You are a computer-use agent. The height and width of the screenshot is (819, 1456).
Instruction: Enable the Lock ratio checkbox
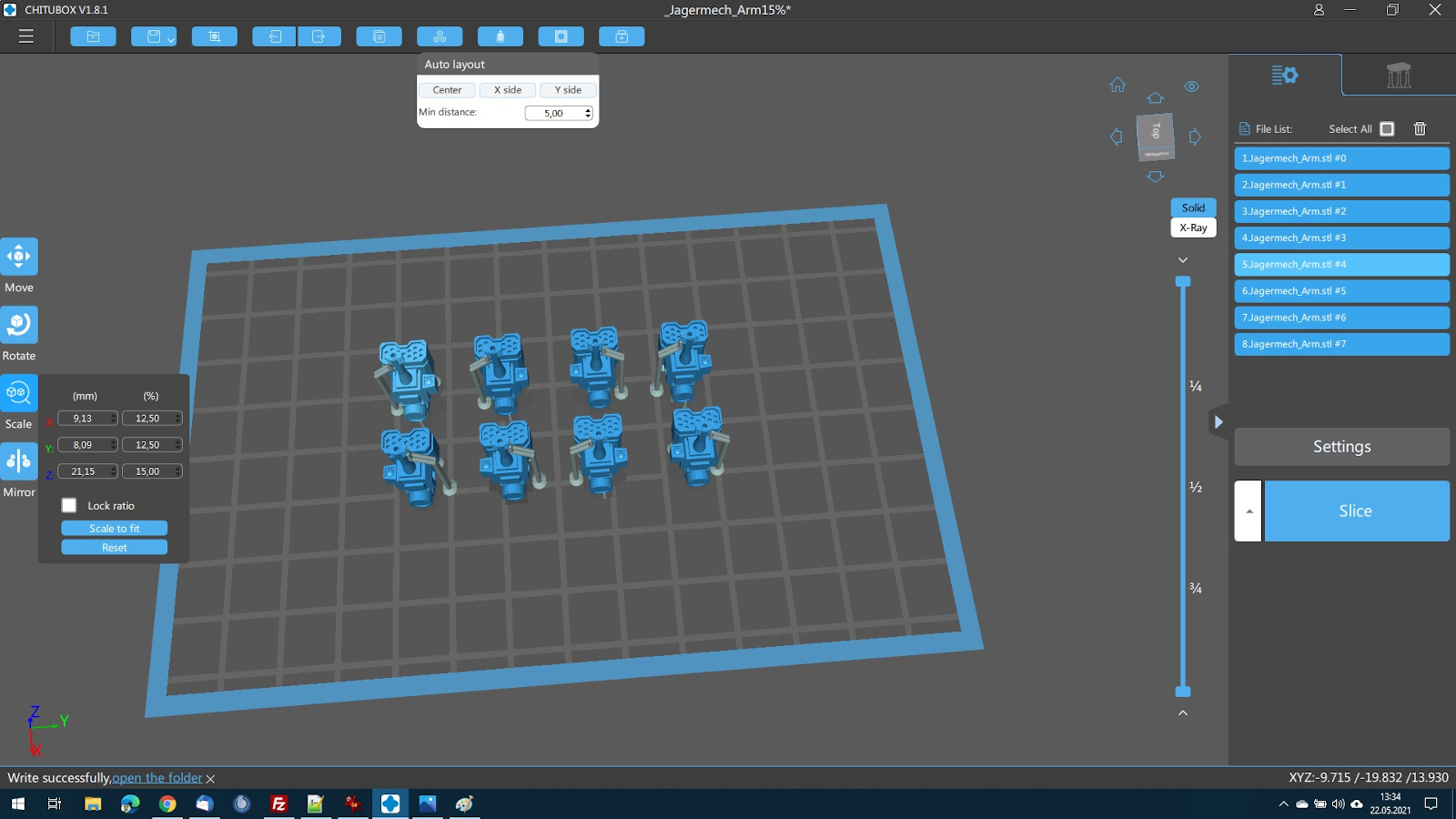click(x=69, y=505)
